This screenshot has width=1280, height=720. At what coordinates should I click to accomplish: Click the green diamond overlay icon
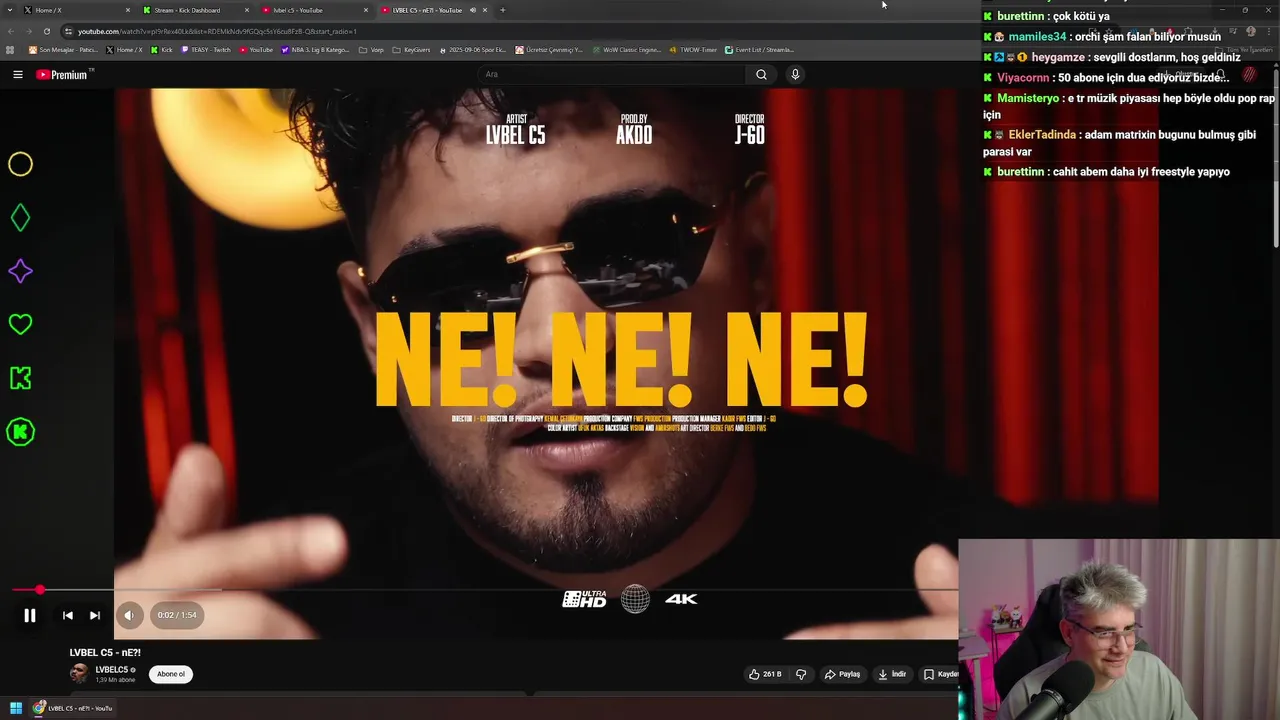(20, 217)
